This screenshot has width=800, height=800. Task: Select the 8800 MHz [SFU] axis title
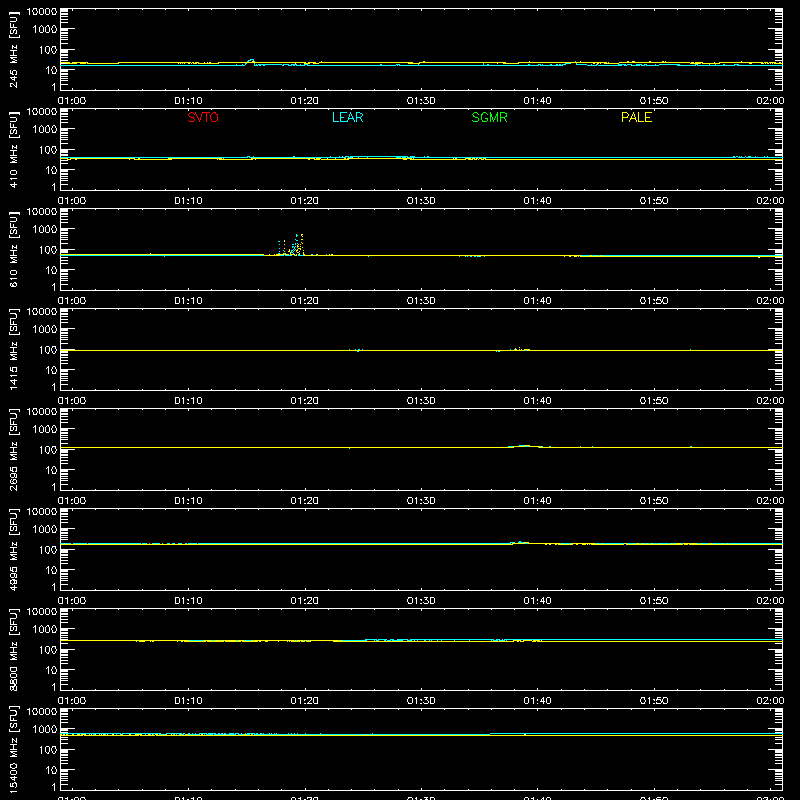coord(14,650)
